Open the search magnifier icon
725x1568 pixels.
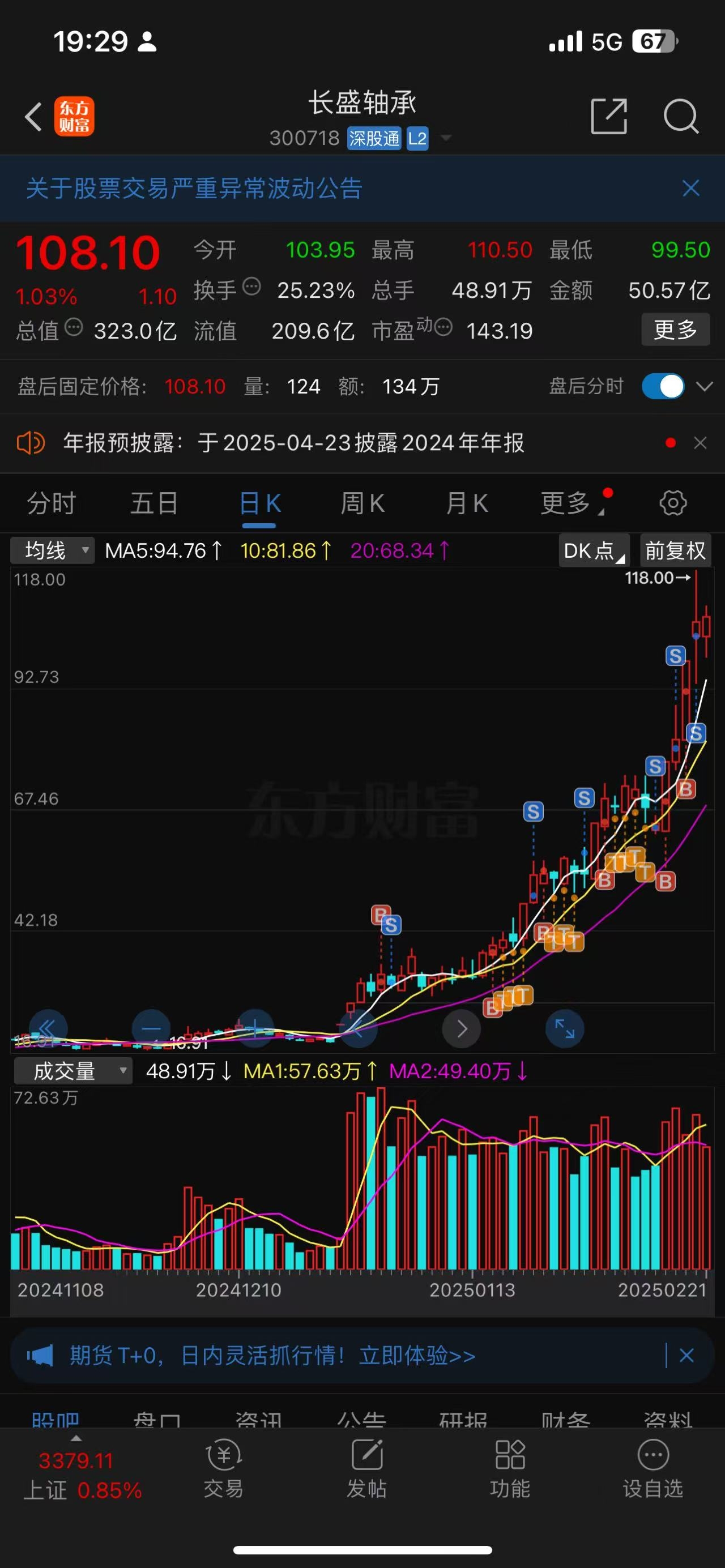681,116
